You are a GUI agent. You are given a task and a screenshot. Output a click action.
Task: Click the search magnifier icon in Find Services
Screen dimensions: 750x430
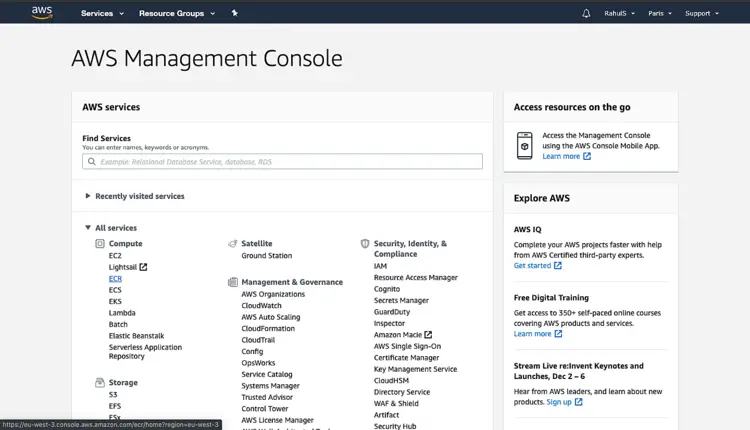(x=91, y=162)
